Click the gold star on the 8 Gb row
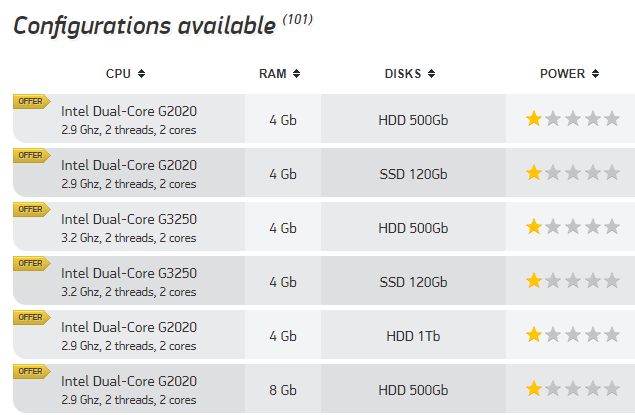The height and width of the screenshot is (415, 635). click(x=534, y=389)
